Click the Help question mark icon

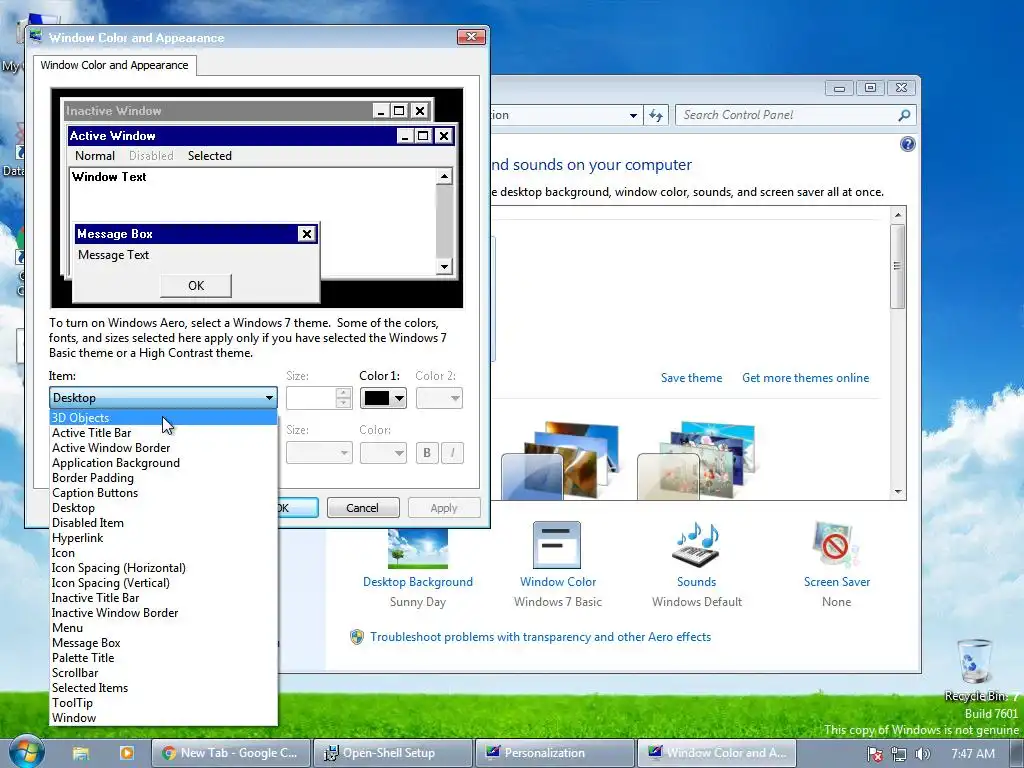(x=908, y=144)
